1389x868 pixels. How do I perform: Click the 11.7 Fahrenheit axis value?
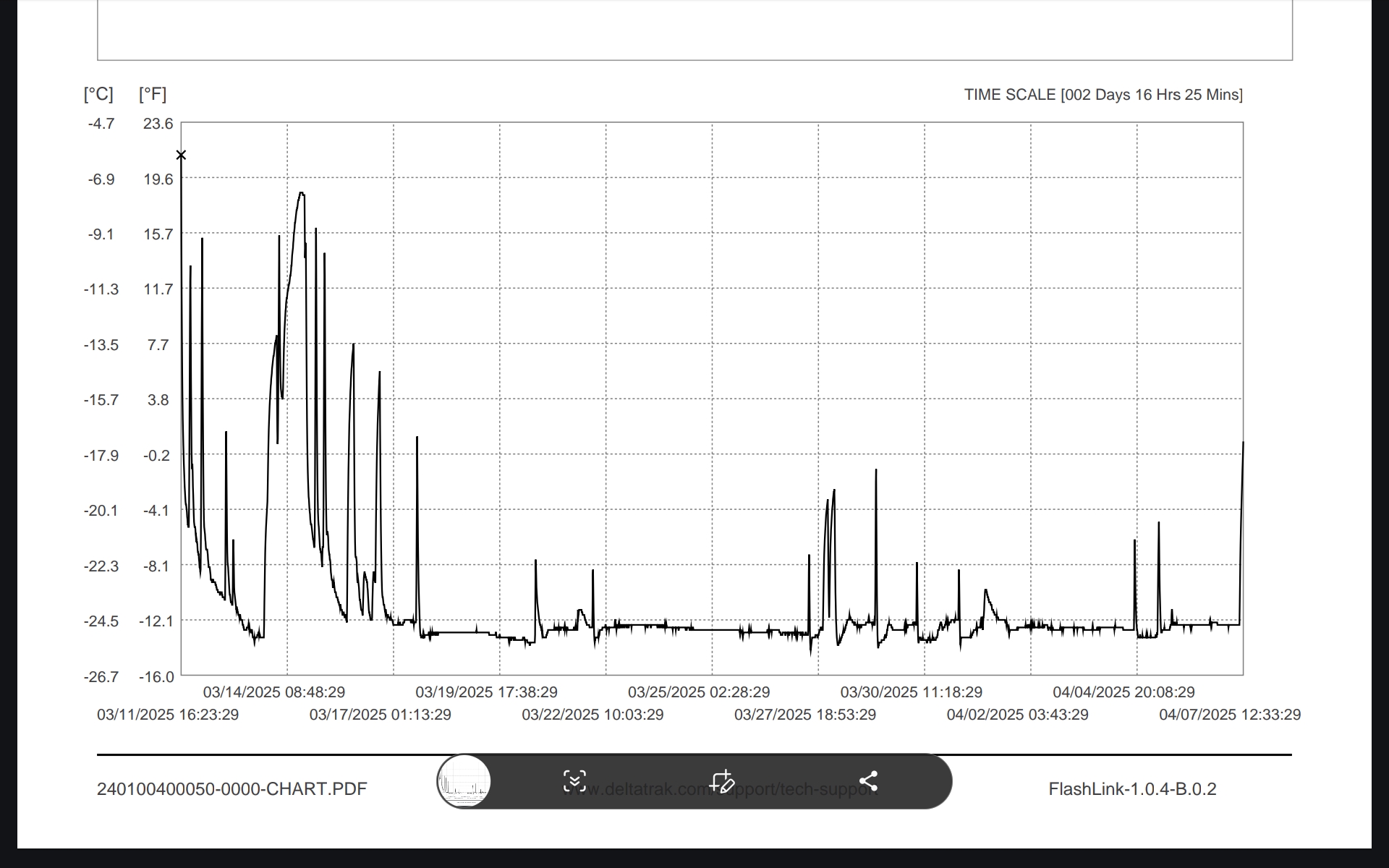coord(158,289)
